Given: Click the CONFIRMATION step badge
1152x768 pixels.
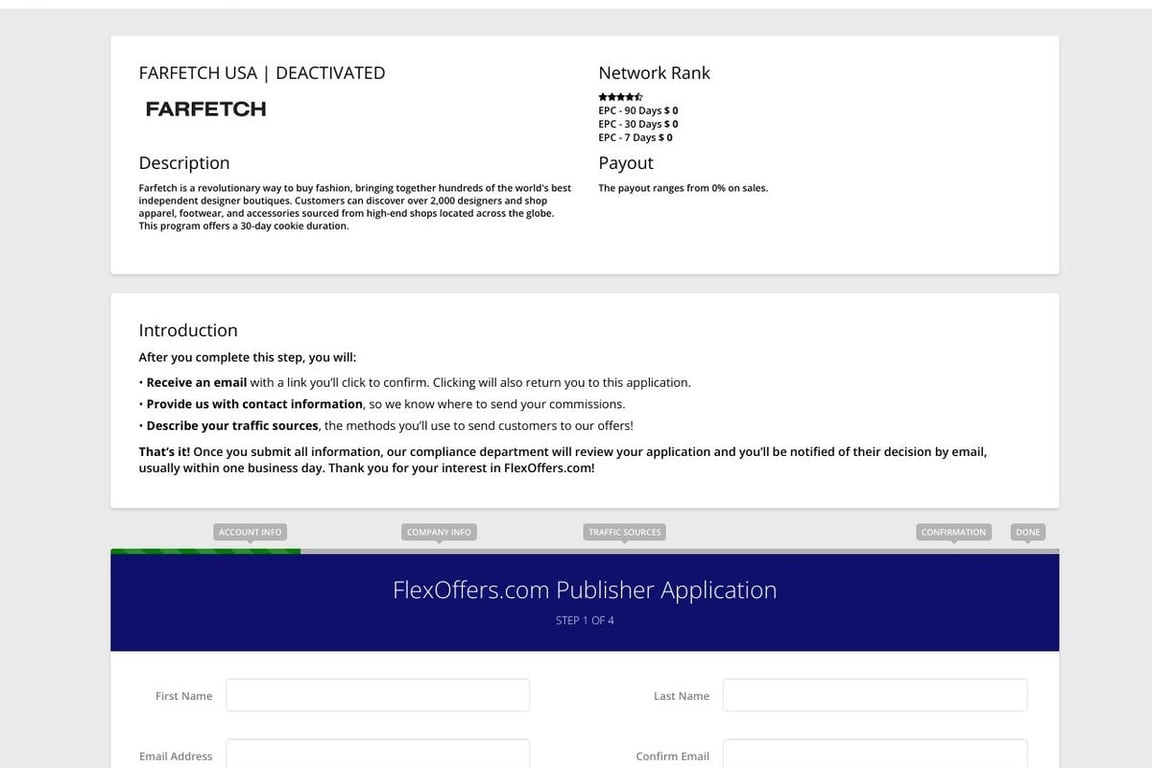Looking at the screenshot, I should click(953, 531).
